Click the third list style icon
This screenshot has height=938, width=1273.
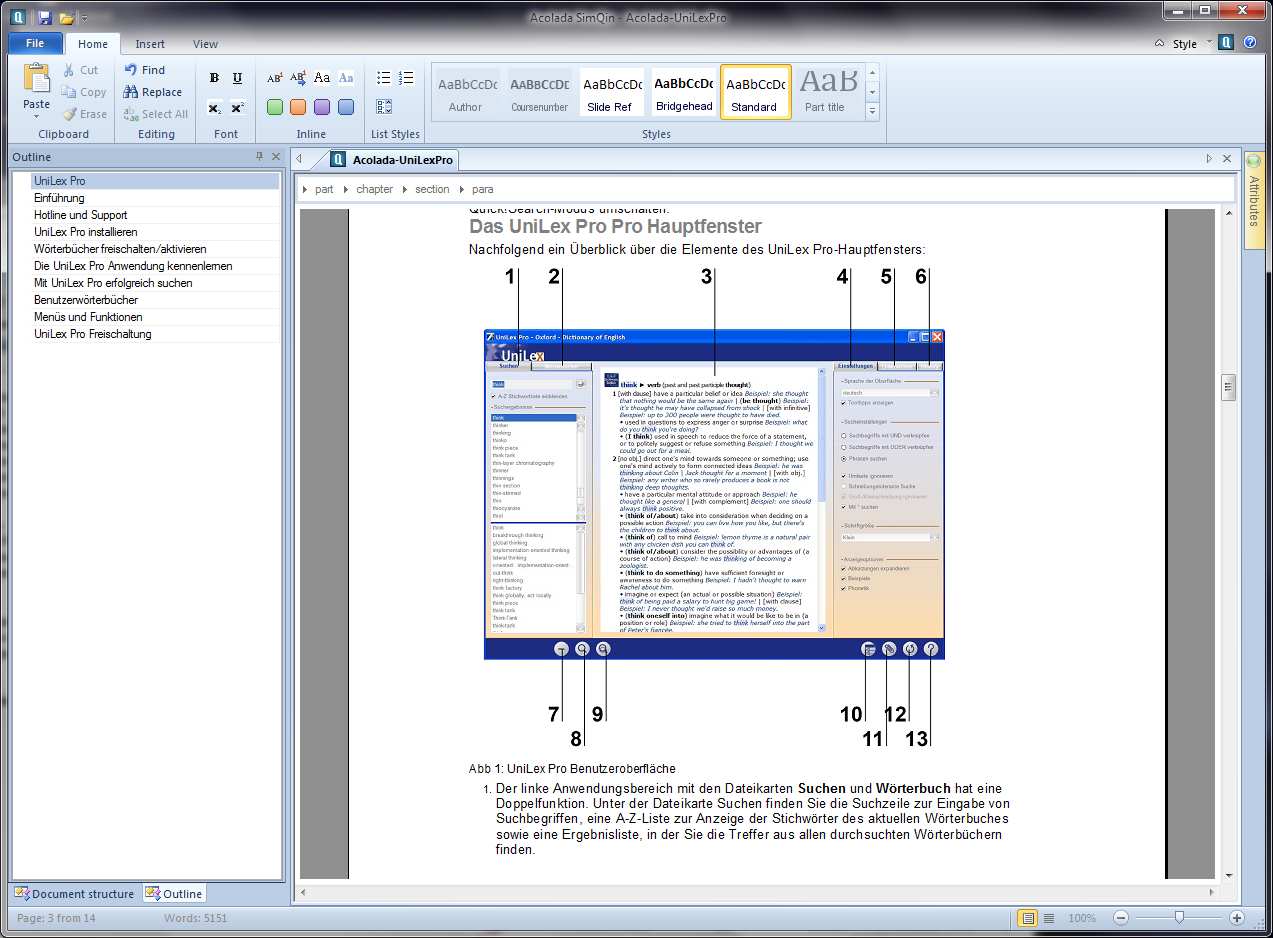384,107
